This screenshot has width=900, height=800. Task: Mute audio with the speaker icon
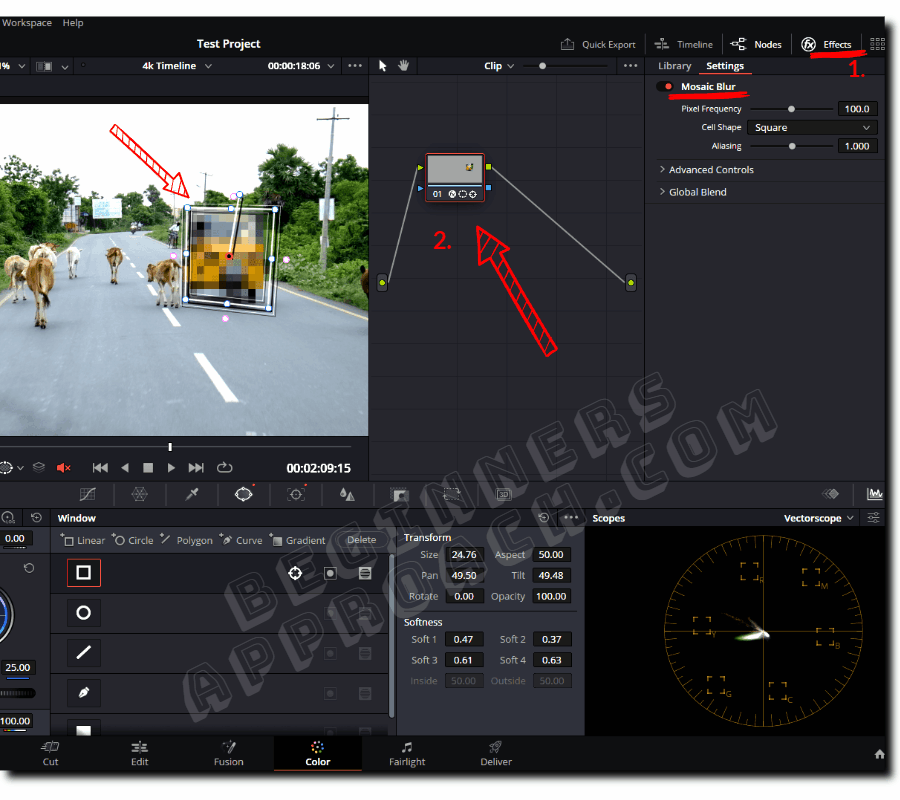pyautogui.click(x=64, y=466)
